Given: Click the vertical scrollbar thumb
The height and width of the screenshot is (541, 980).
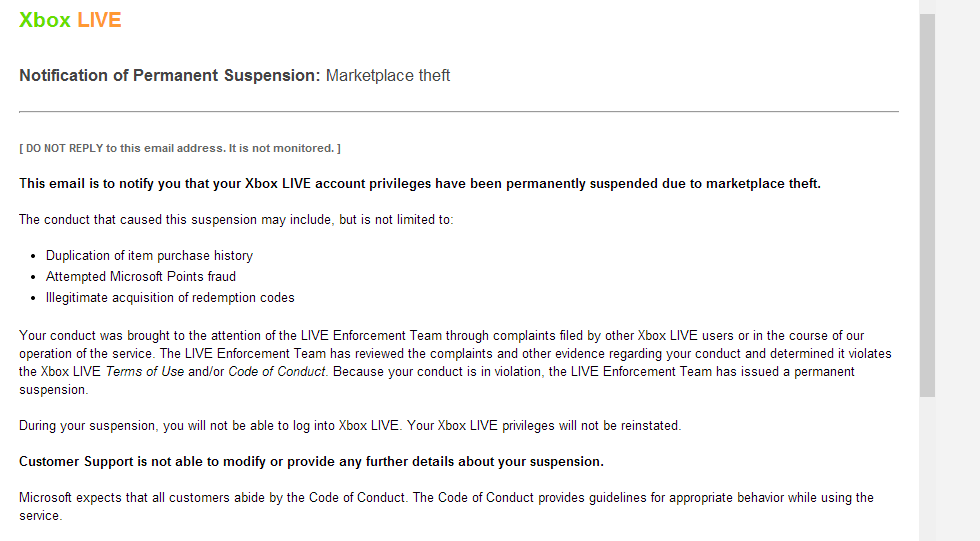Looking at the screenshot, I should [927, 205].
